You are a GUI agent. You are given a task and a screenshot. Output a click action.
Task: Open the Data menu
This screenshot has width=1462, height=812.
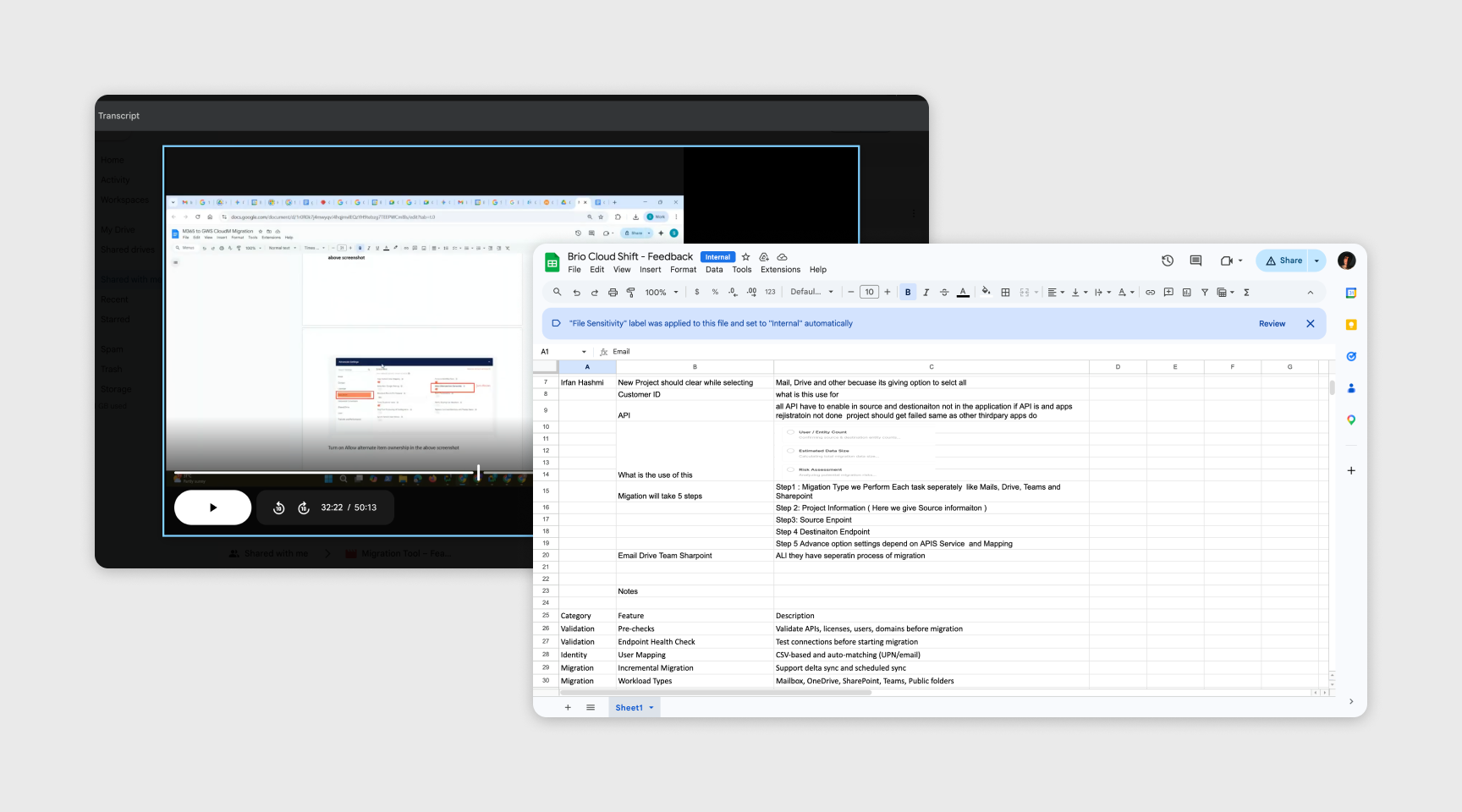pyautogui.click(x=714, y=270)
